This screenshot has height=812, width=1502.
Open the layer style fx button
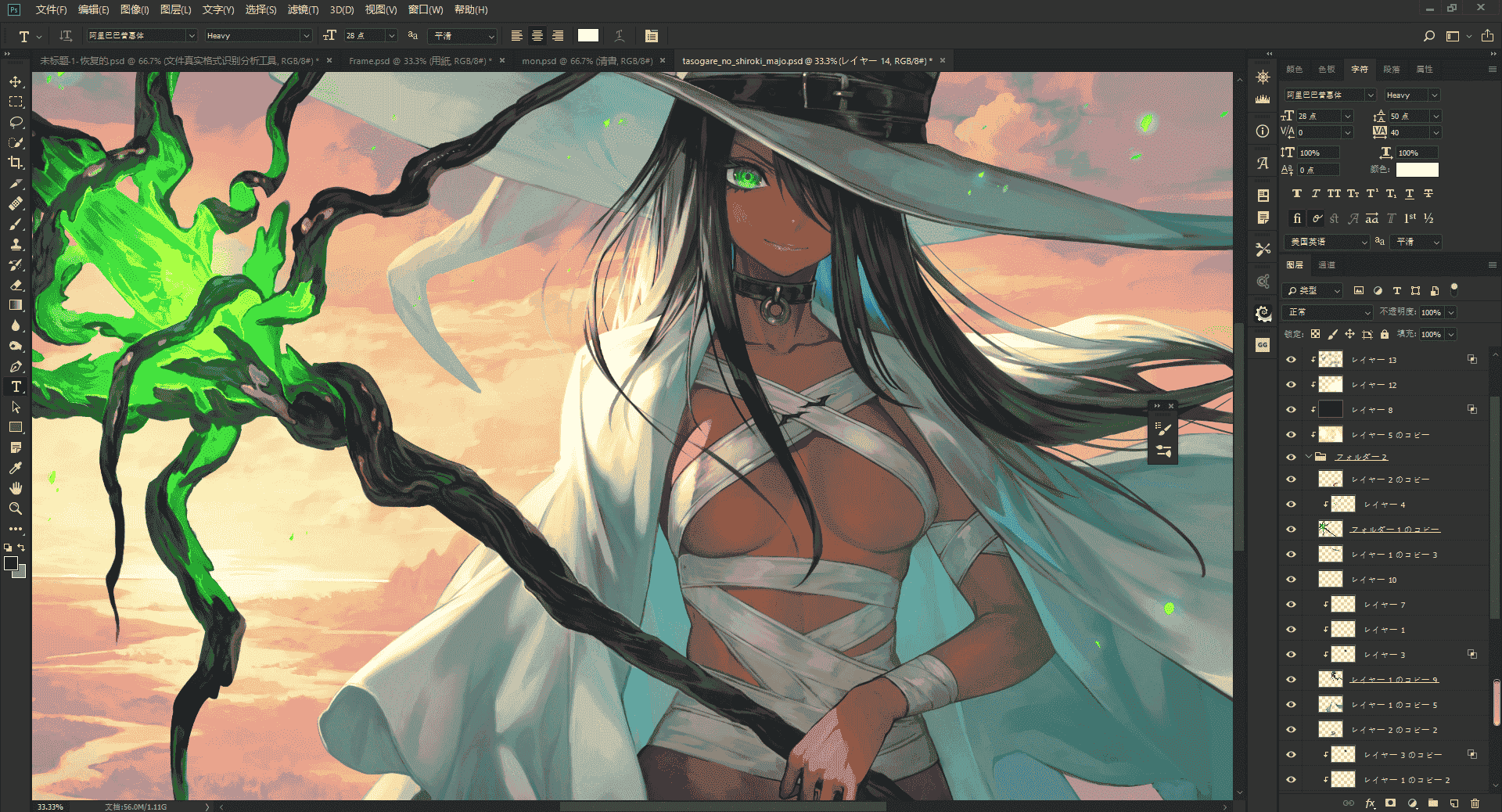click(1370, 803)
